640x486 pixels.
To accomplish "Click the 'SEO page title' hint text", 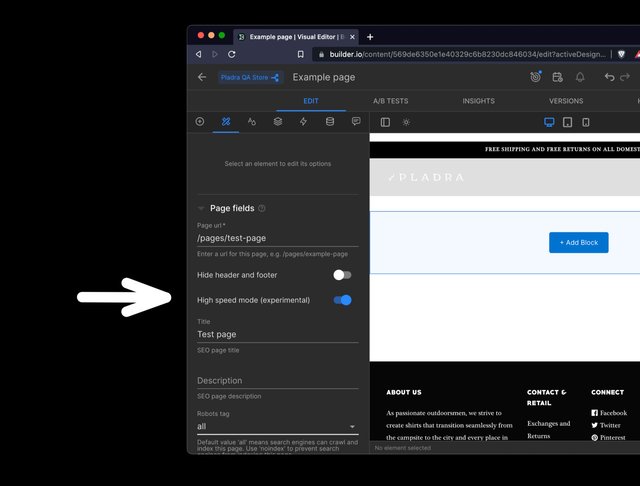I will point(218,350).
